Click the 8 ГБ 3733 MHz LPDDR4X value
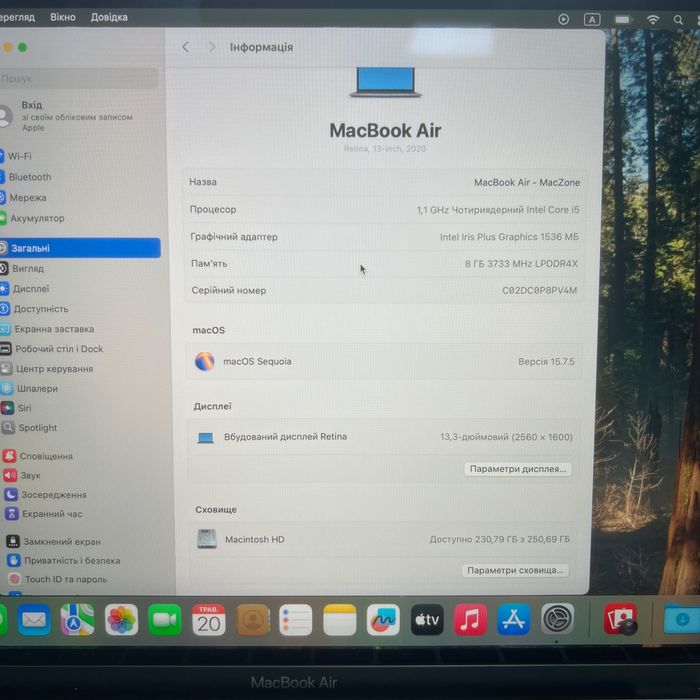 coord(521,264)
